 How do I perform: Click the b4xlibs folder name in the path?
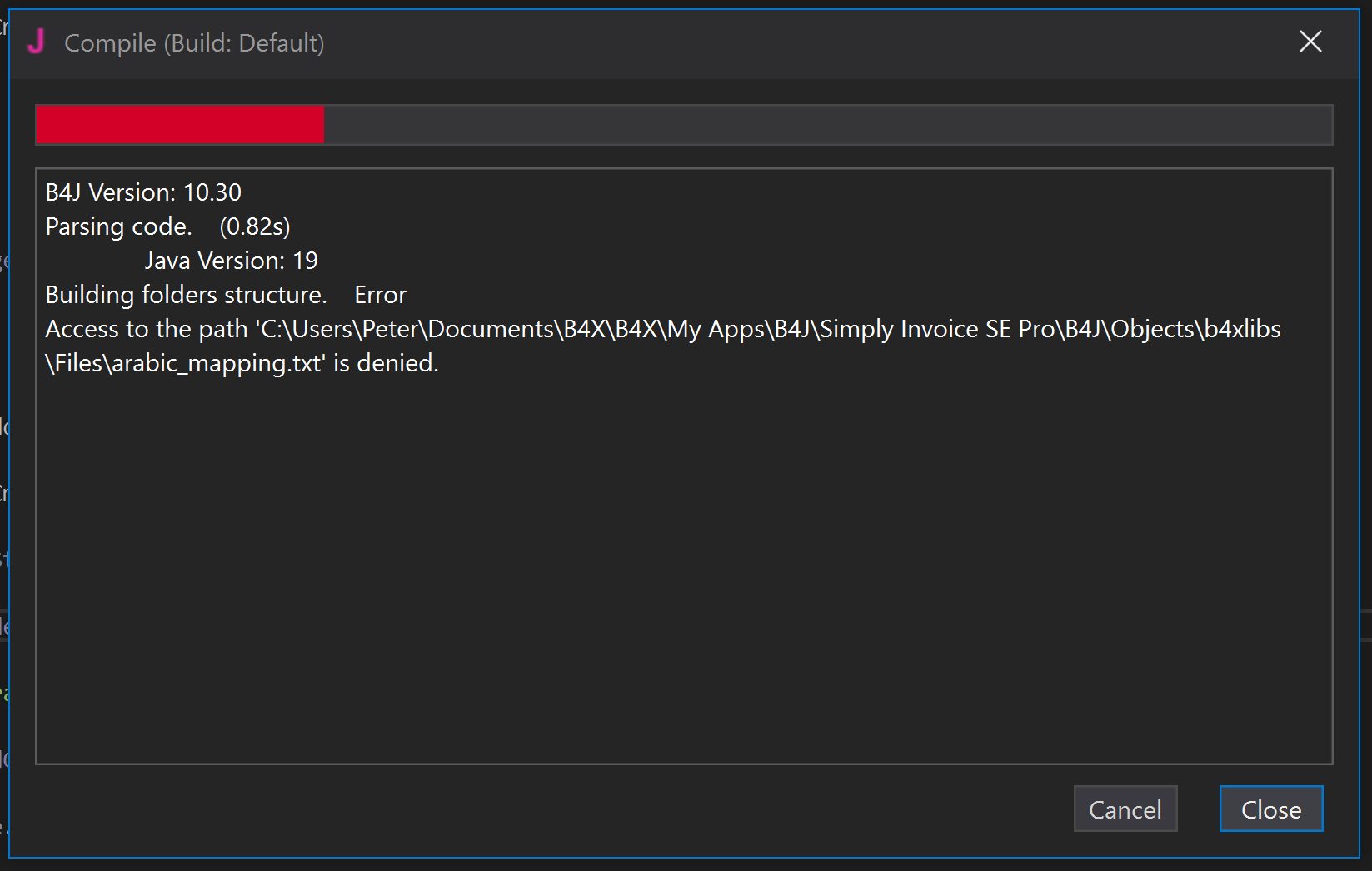(x=1243, y=329)
